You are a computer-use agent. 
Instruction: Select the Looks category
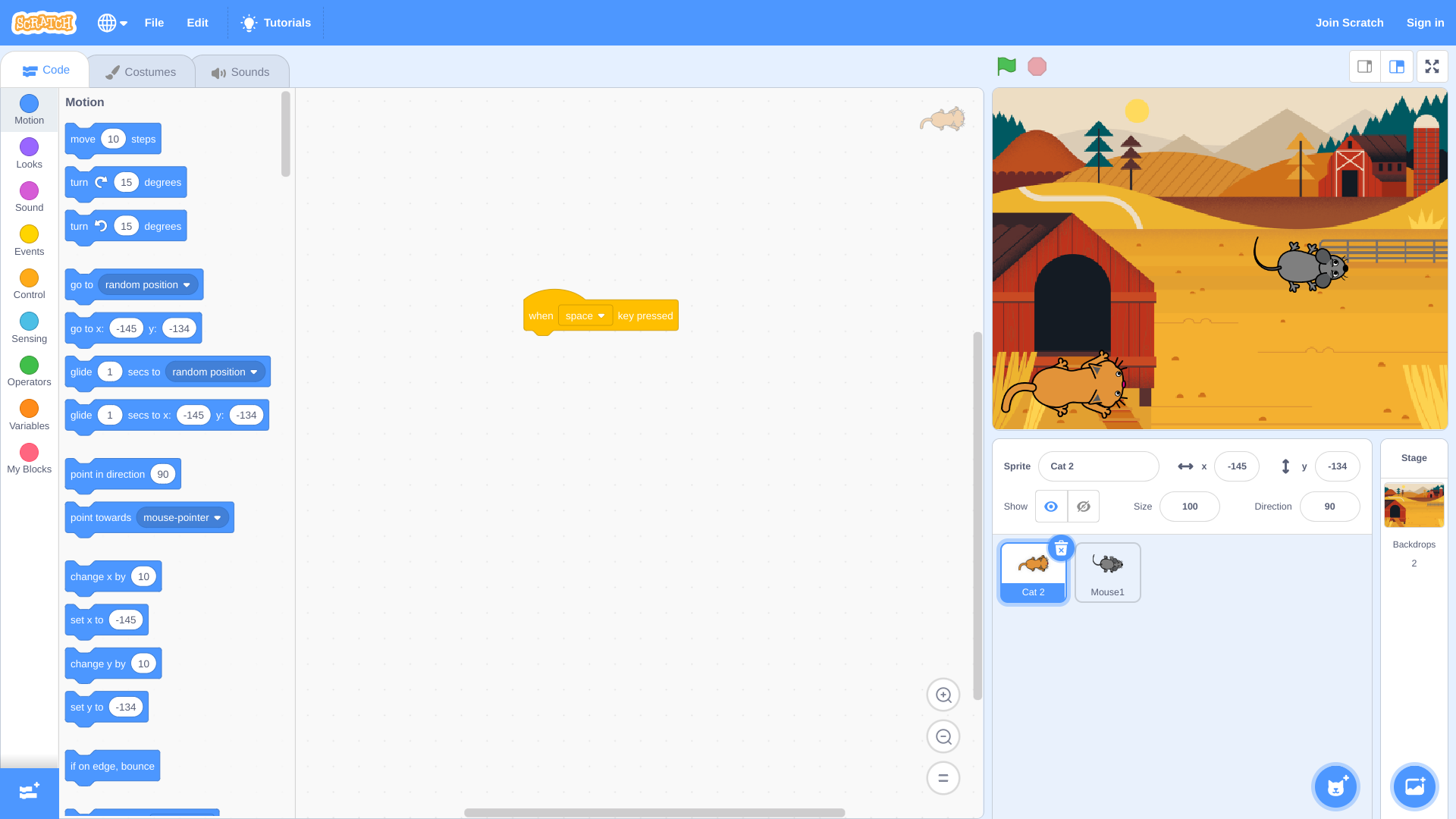[30, 154]
